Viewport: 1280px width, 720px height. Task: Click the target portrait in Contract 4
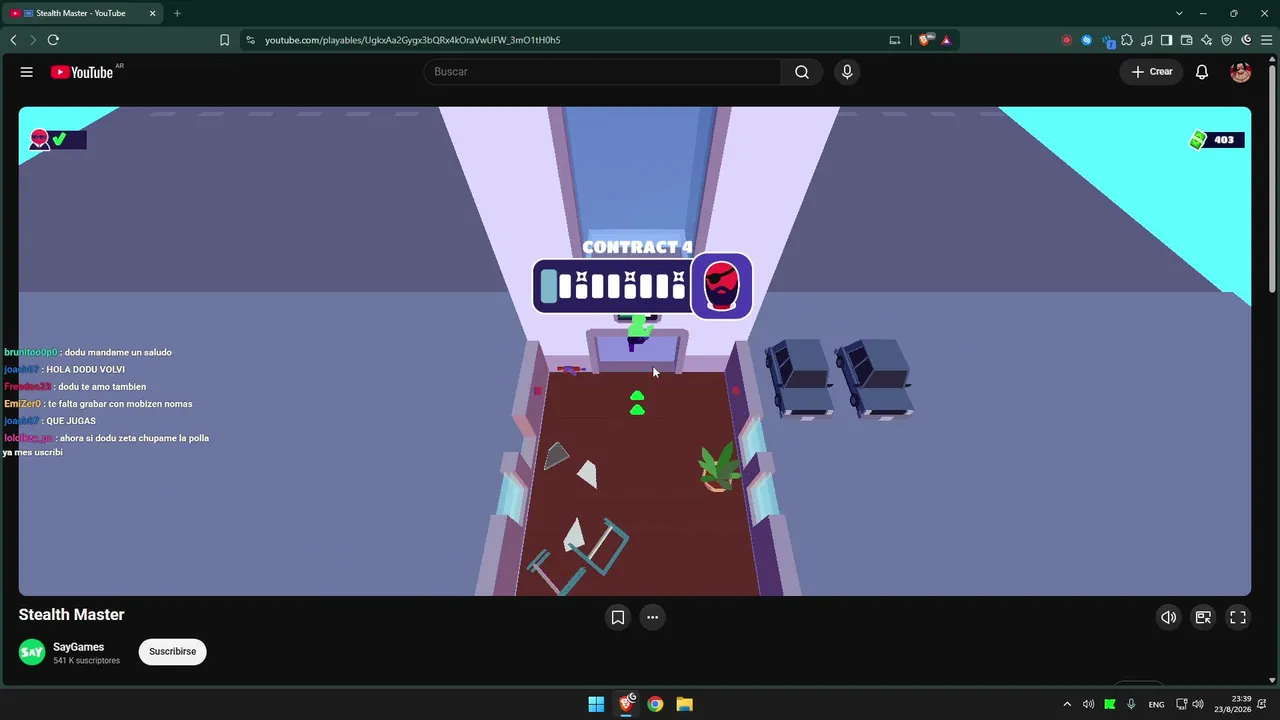pos(721,286)
